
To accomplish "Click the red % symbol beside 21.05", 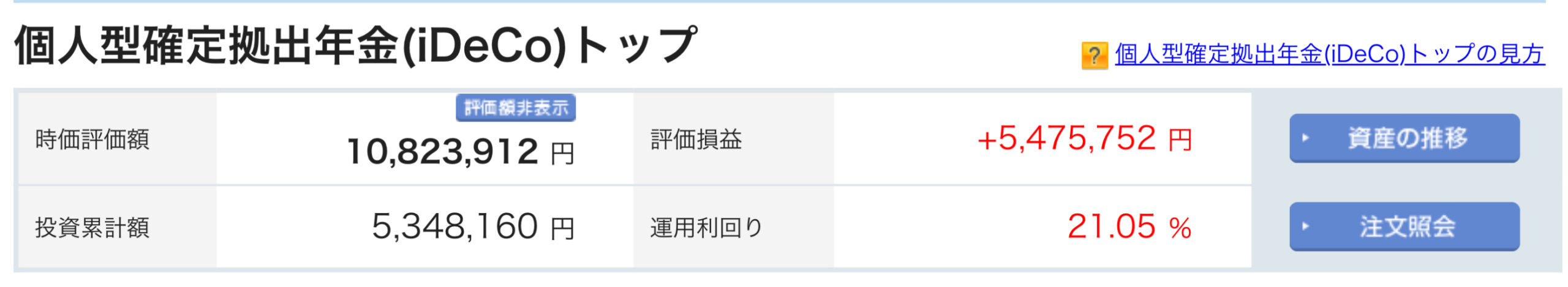I will [1180, 228].
